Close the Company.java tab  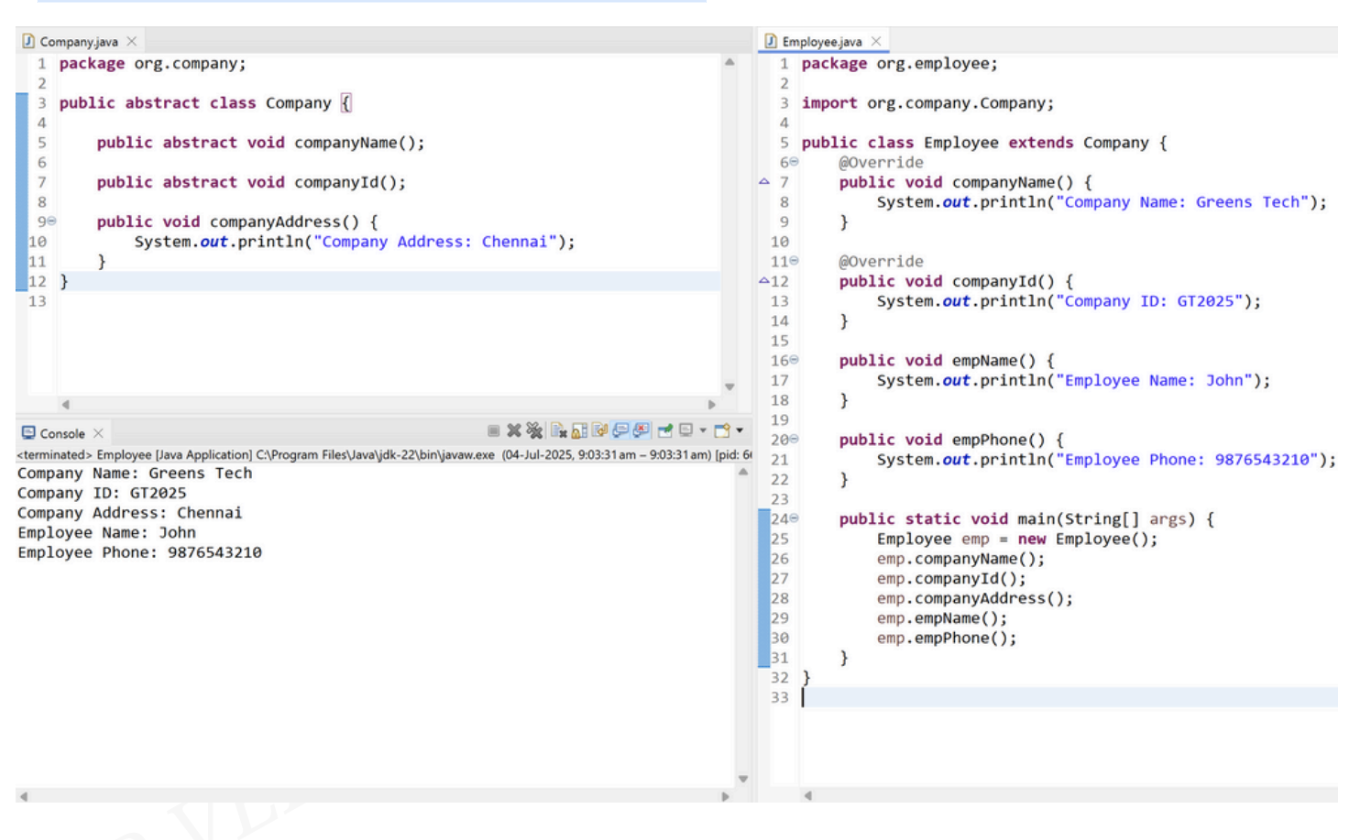point(131,40)
